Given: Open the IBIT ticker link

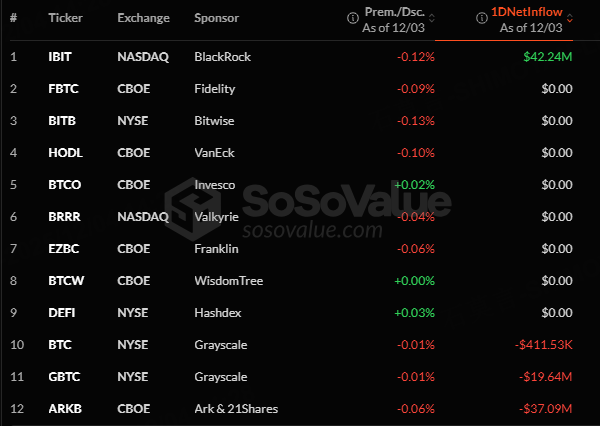Looking at the screenshot, I should (60, 57).
